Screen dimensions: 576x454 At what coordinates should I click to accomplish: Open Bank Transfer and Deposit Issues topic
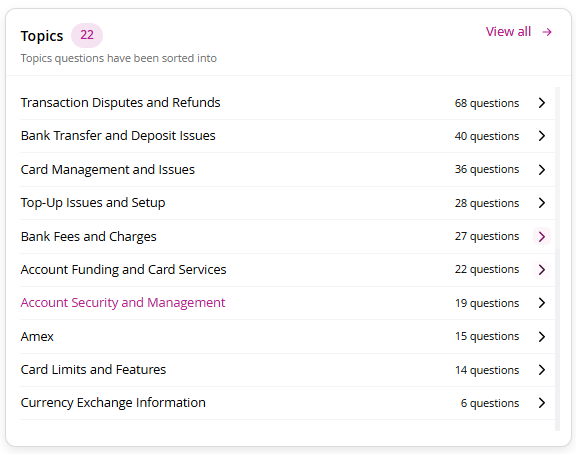point(118,136)
